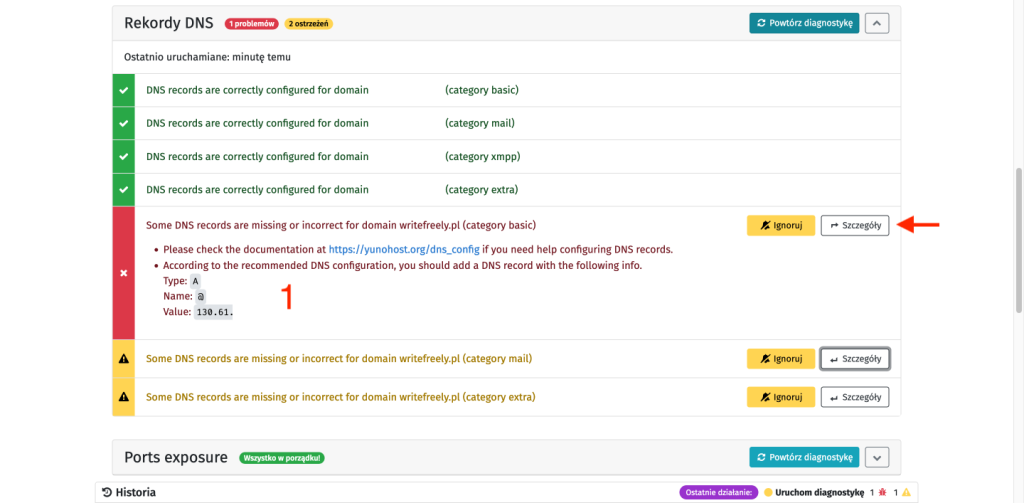This screenshot has width=1024, height=503.
Task: Click the red error X icon for writefreely.pl
Action: [123, 273]
